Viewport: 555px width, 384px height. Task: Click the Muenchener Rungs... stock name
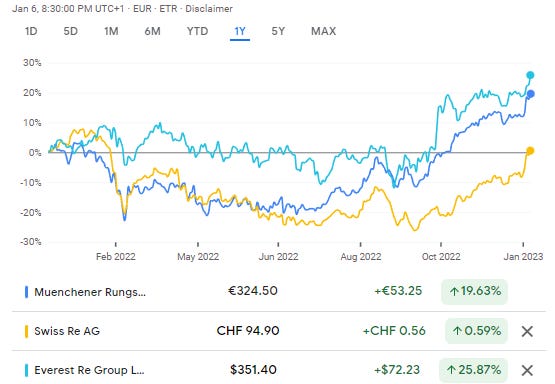[90, 292]
